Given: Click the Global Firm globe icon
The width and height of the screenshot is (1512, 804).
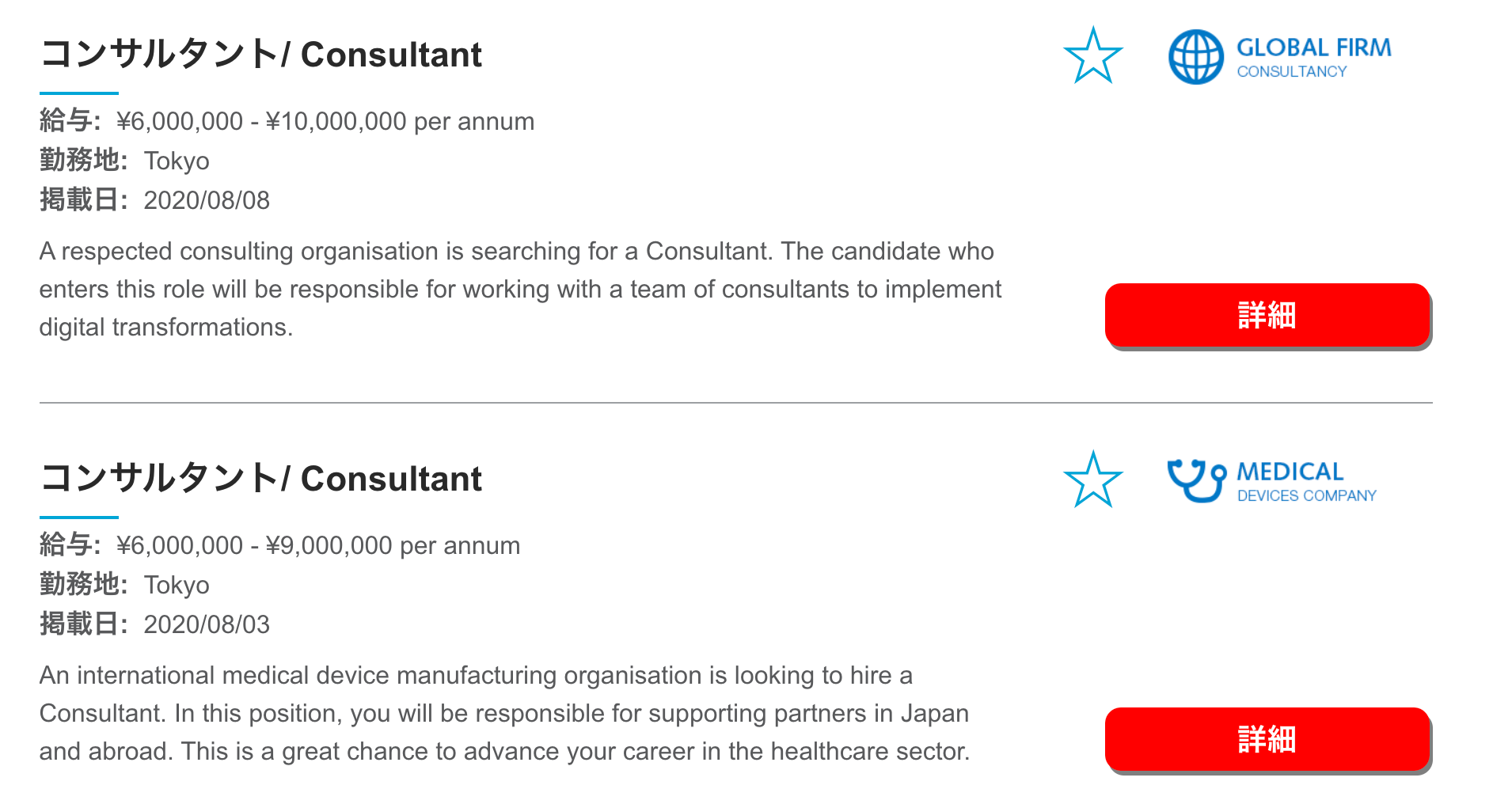Looking at the screenshot, I should (x=1196, y=57).
